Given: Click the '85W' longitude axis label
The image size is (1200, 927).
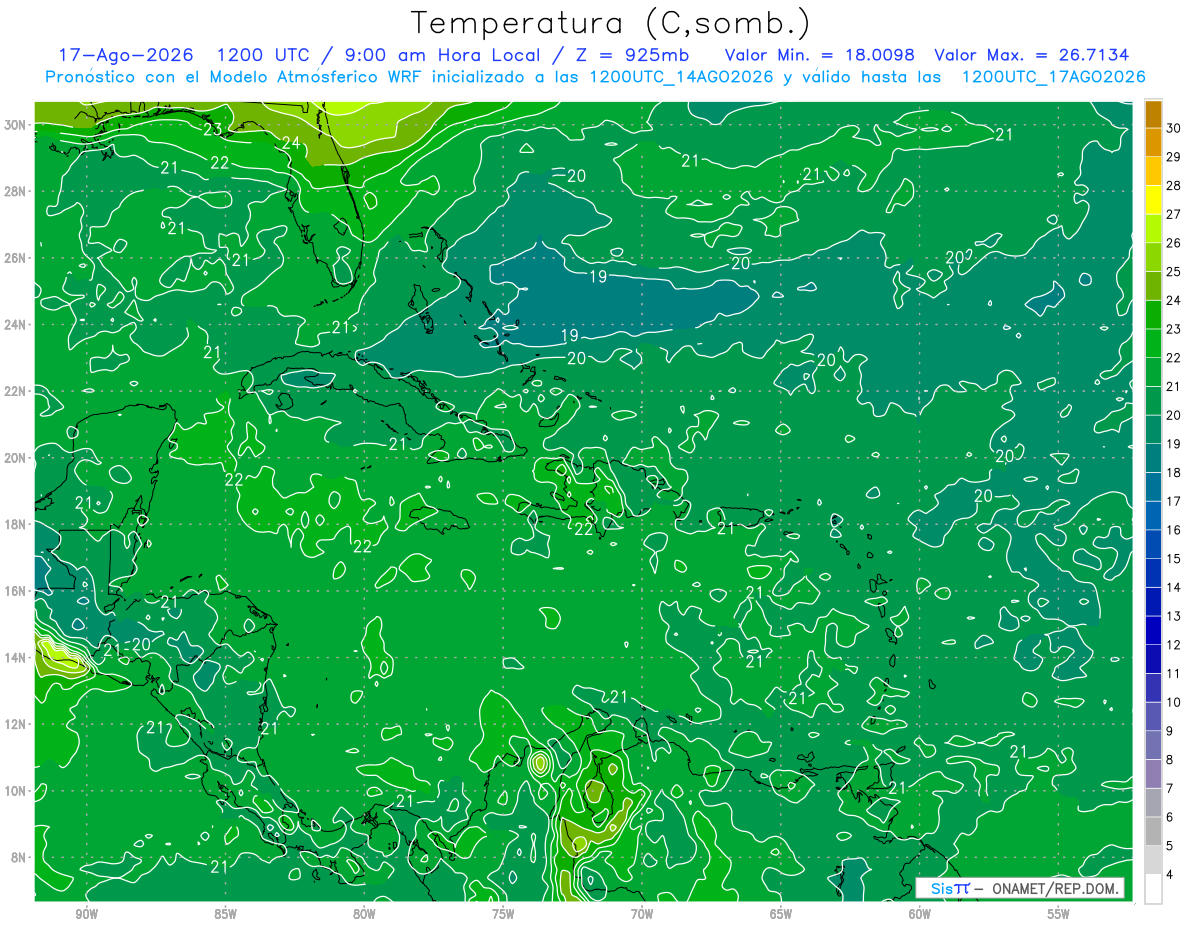Looking at the screenshot, I should (225, 914).
